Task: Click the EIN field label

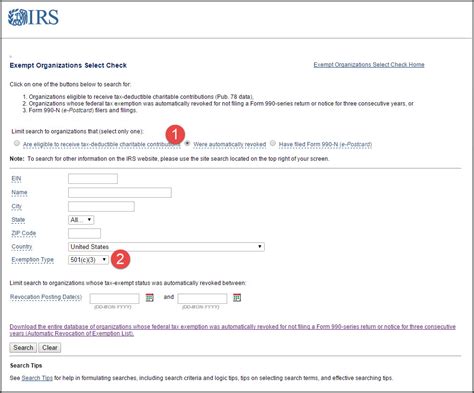Action: tap(16, 179)
